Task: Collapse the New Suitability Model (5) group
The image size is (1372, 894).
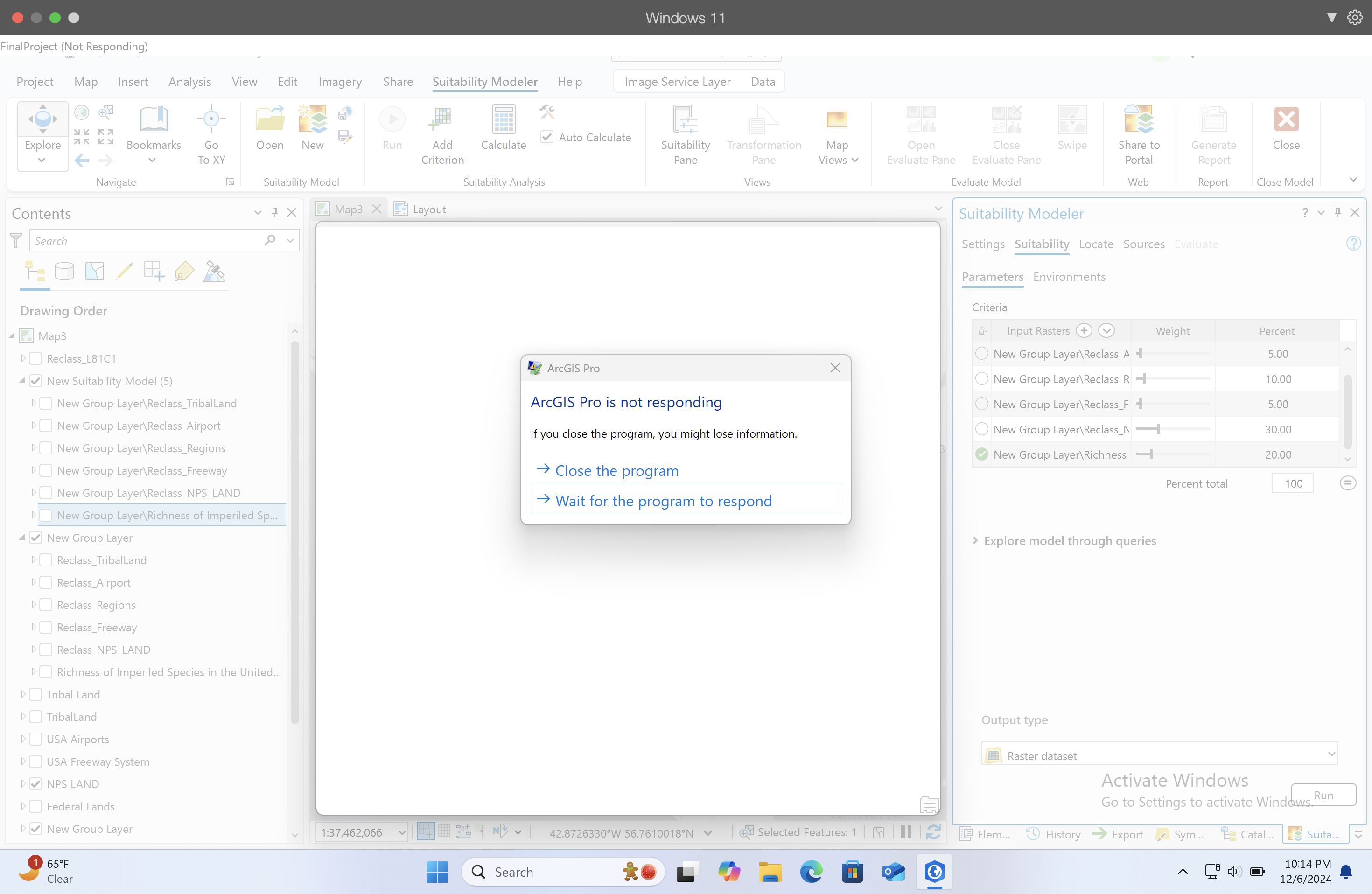Action: tap(22, 381)
